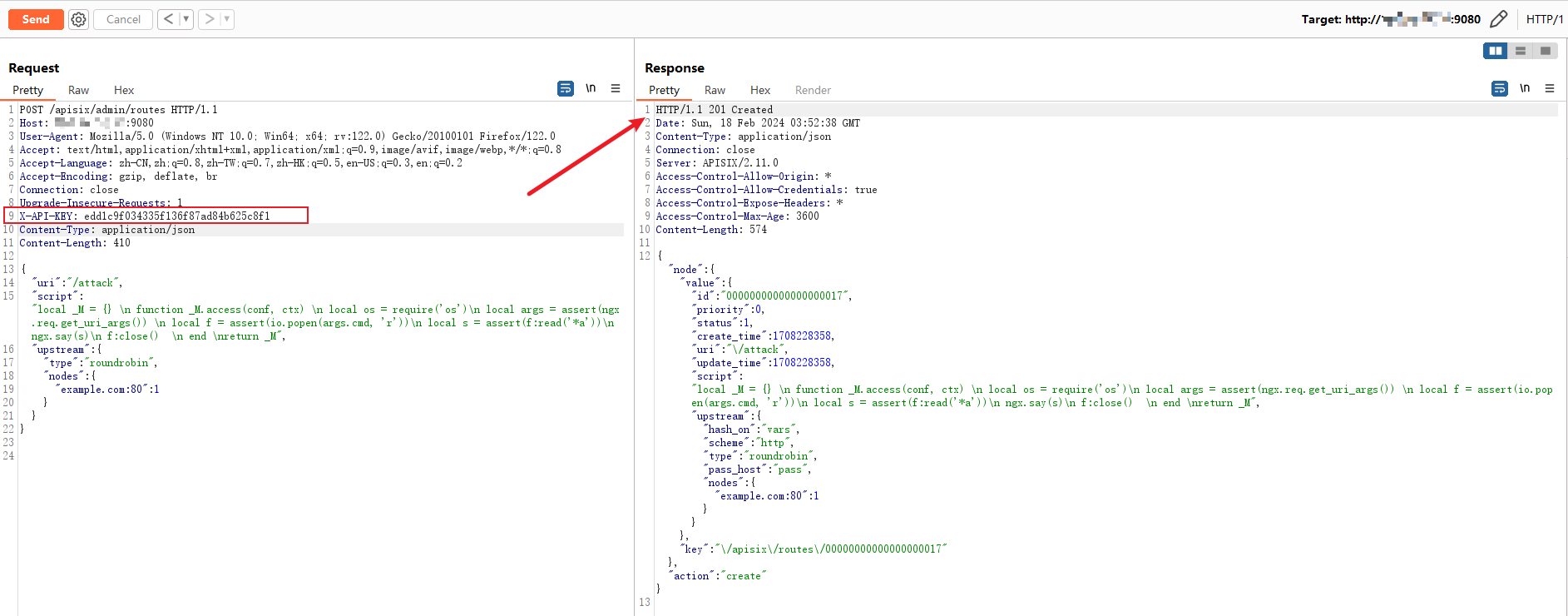
Task: Click "scheme":"http" in response
Action: point(749,443)
